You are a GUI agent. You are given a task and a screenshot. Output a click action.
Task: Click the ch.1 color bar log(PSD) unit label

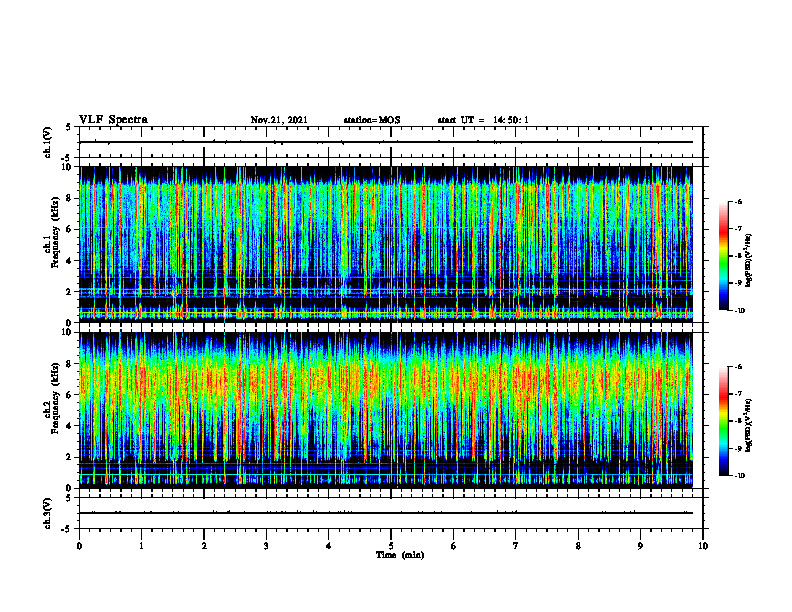click(748, 261)
